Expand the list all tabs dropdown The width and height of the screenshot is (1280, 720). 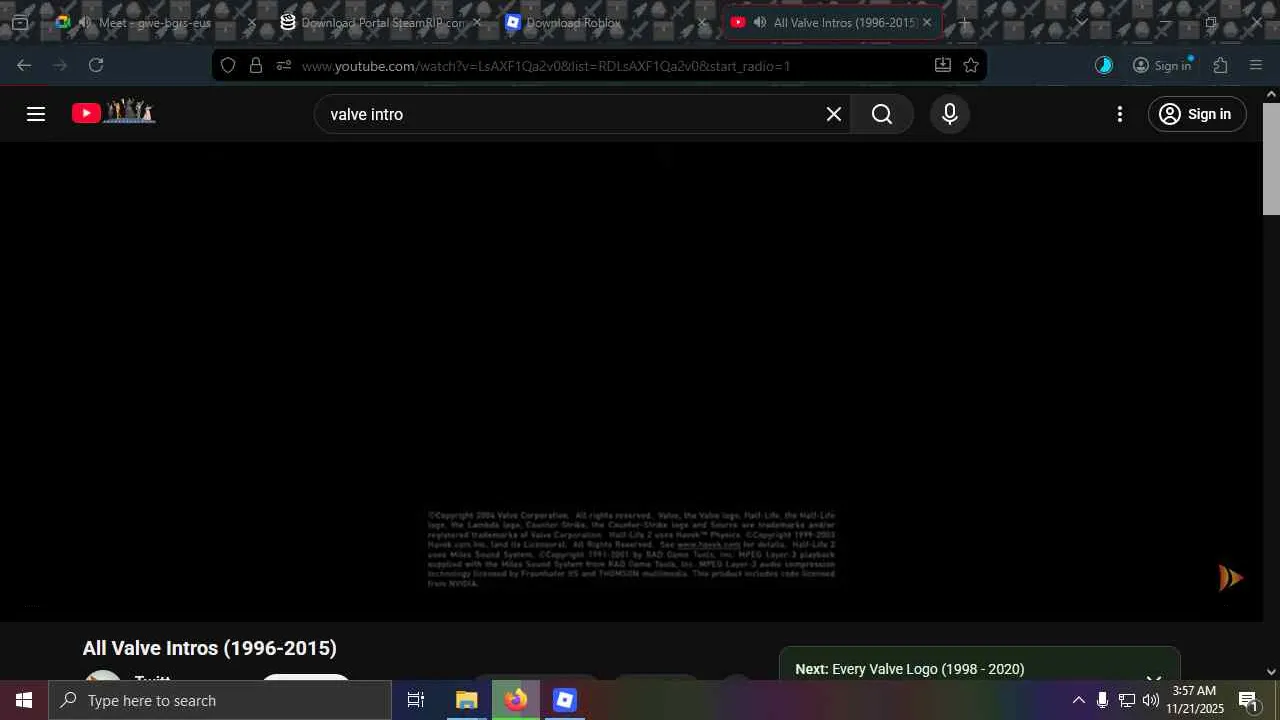1081,22
